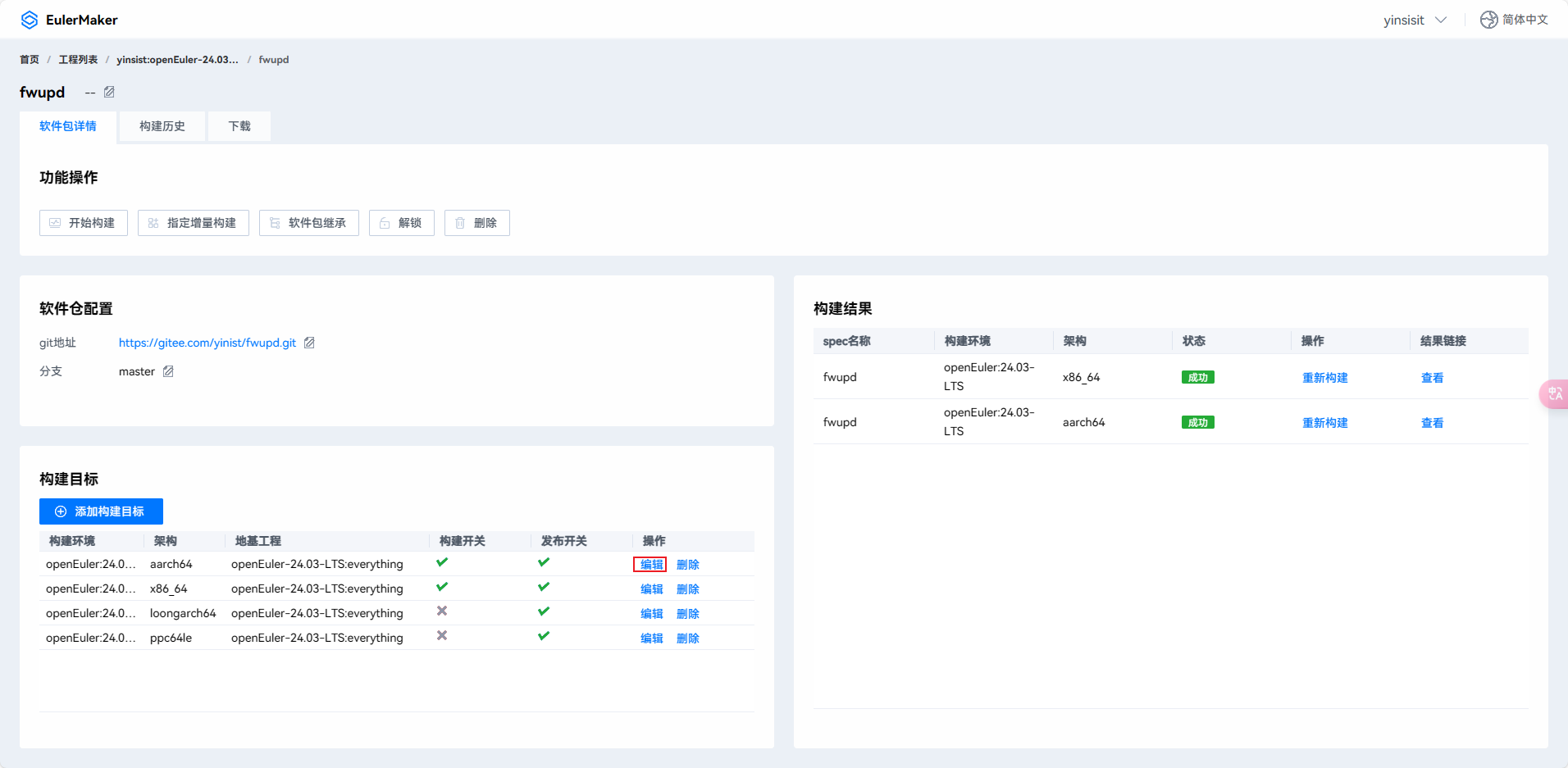
Task: Click 编辑 for the loongarch64 target
Action: point(652,614)
